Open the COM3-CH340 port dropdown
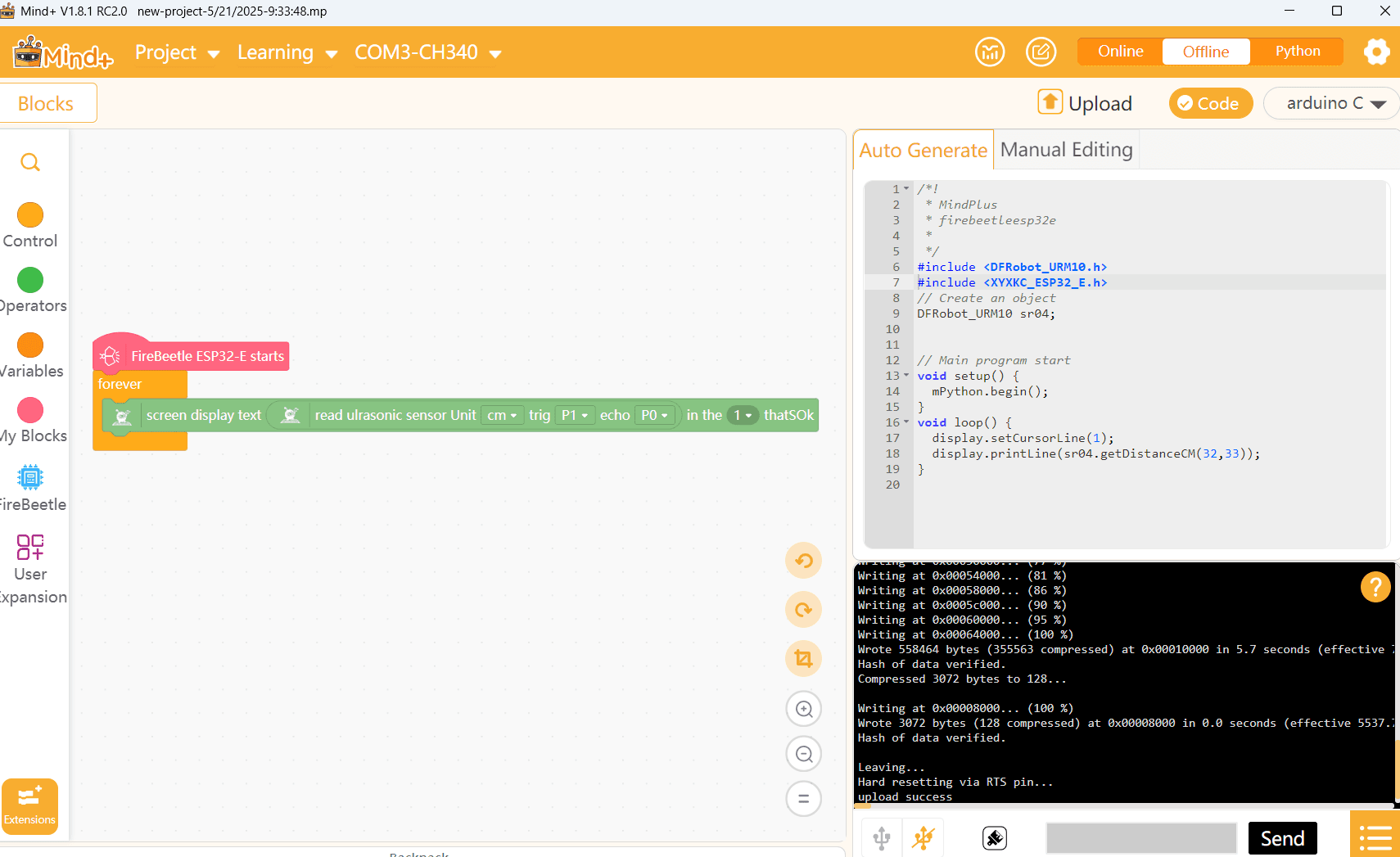Viewport: 1400px width, 857px height. (427, 52)
